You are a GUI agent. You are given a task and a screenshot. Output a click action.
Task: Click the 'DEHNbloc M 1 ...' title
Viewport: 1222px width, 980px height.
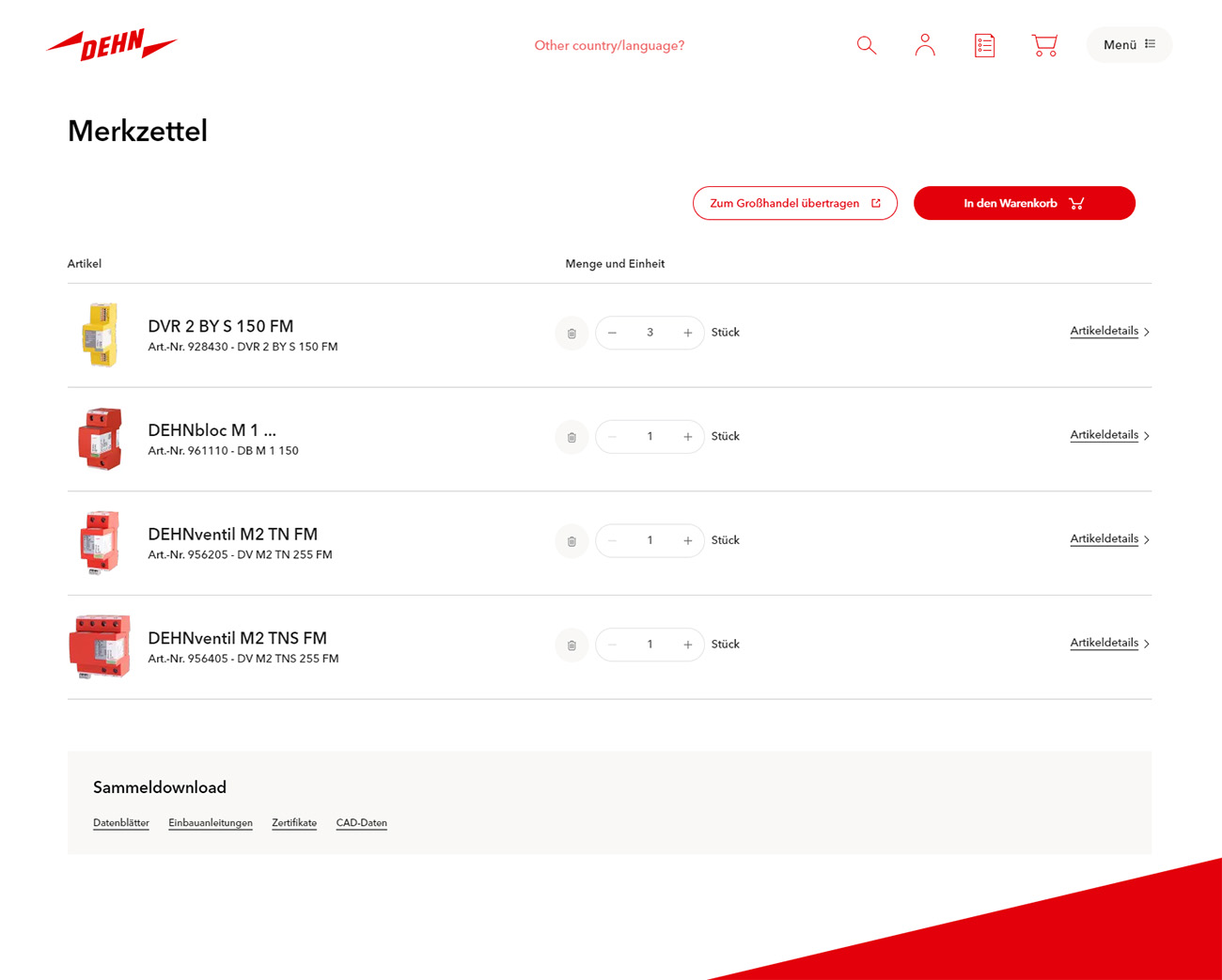212,430
